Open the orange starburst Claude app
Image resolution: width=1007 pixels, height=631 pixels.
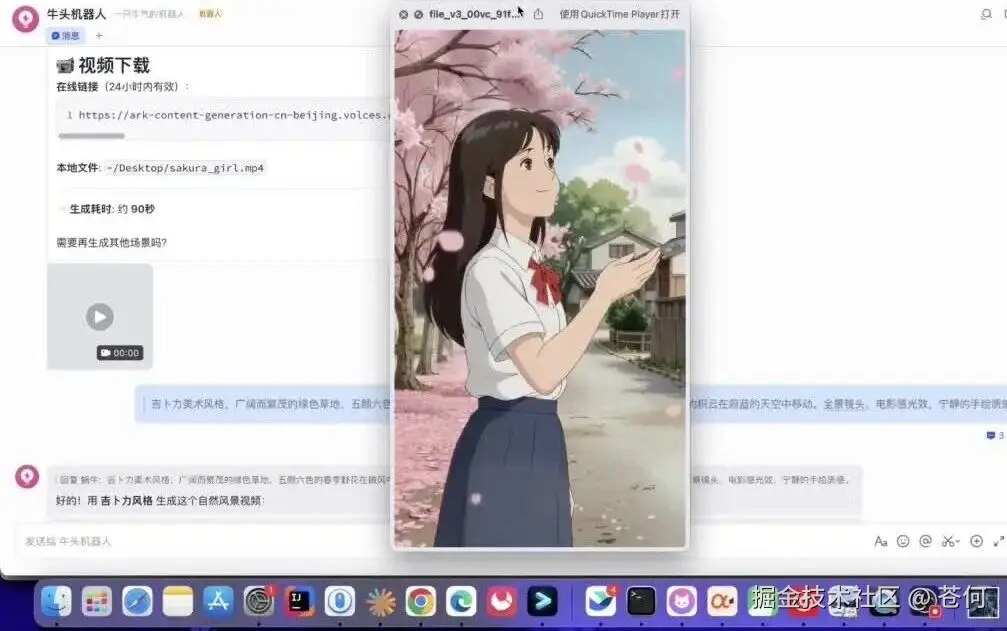[x=380, y=602]
